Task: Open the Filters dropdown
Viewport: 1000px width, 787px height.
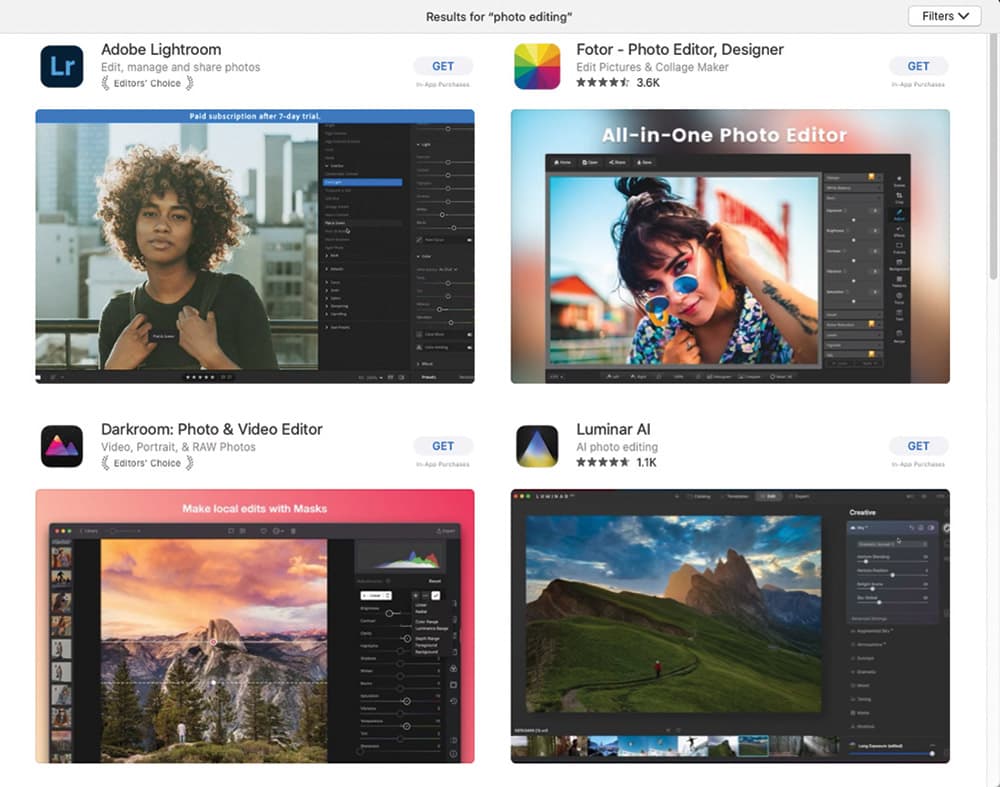Action: tap(945, 17)
